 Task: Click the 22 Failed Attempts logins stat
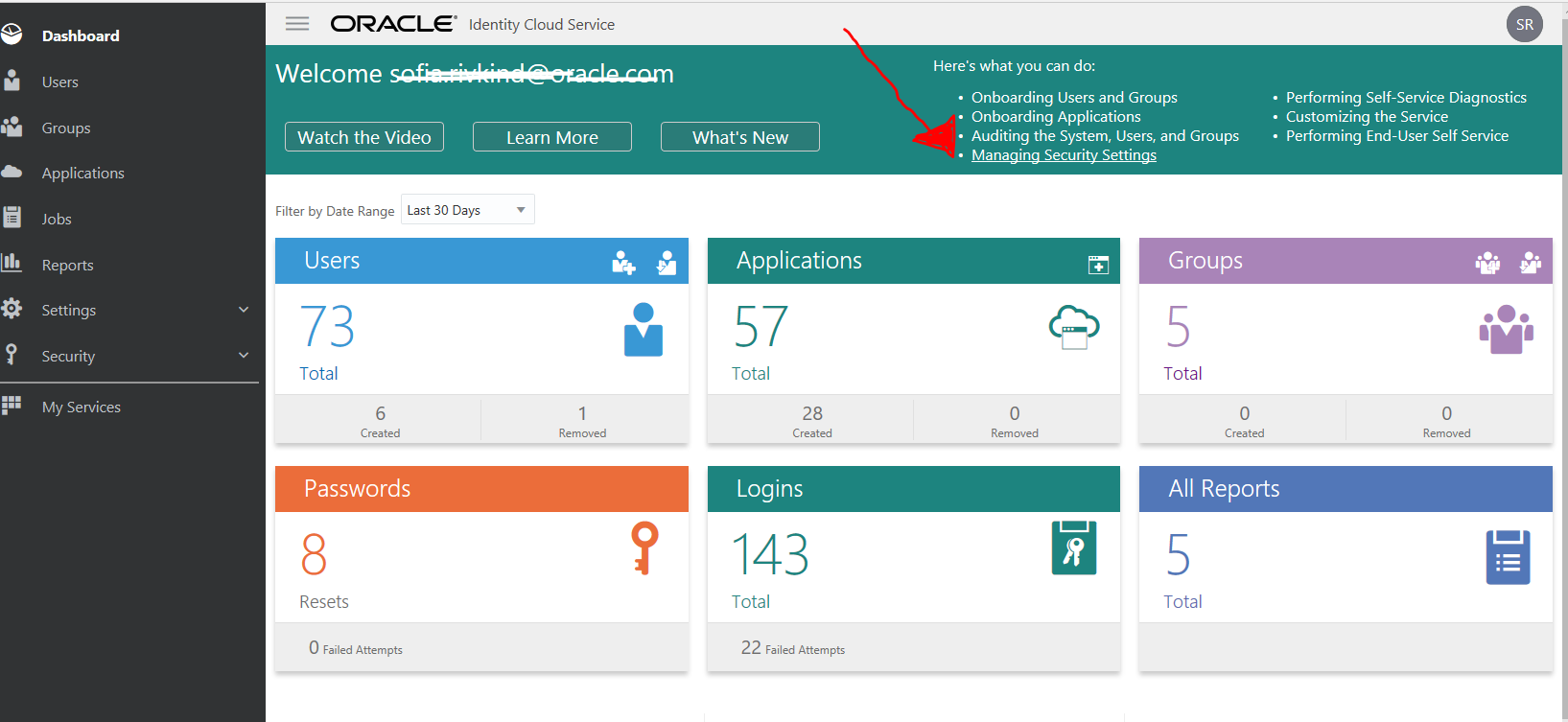point(792,648)
